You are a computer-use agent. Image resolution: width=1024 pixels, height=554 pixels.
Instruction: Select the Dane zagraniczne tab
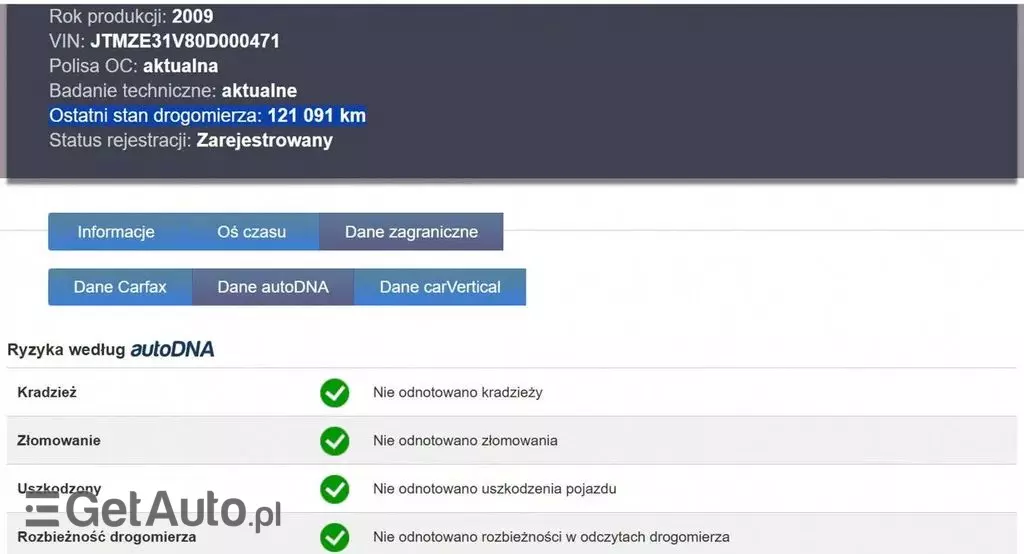411,232
